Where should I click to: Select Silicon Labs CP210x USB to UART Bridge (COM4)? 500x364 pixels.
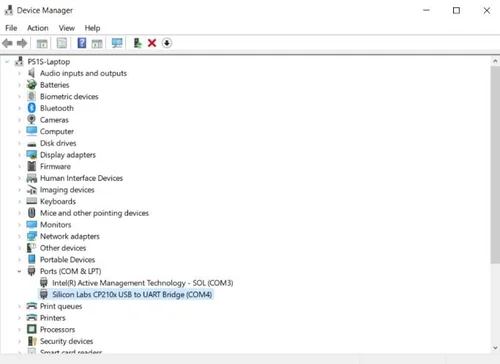coord(132,294)
